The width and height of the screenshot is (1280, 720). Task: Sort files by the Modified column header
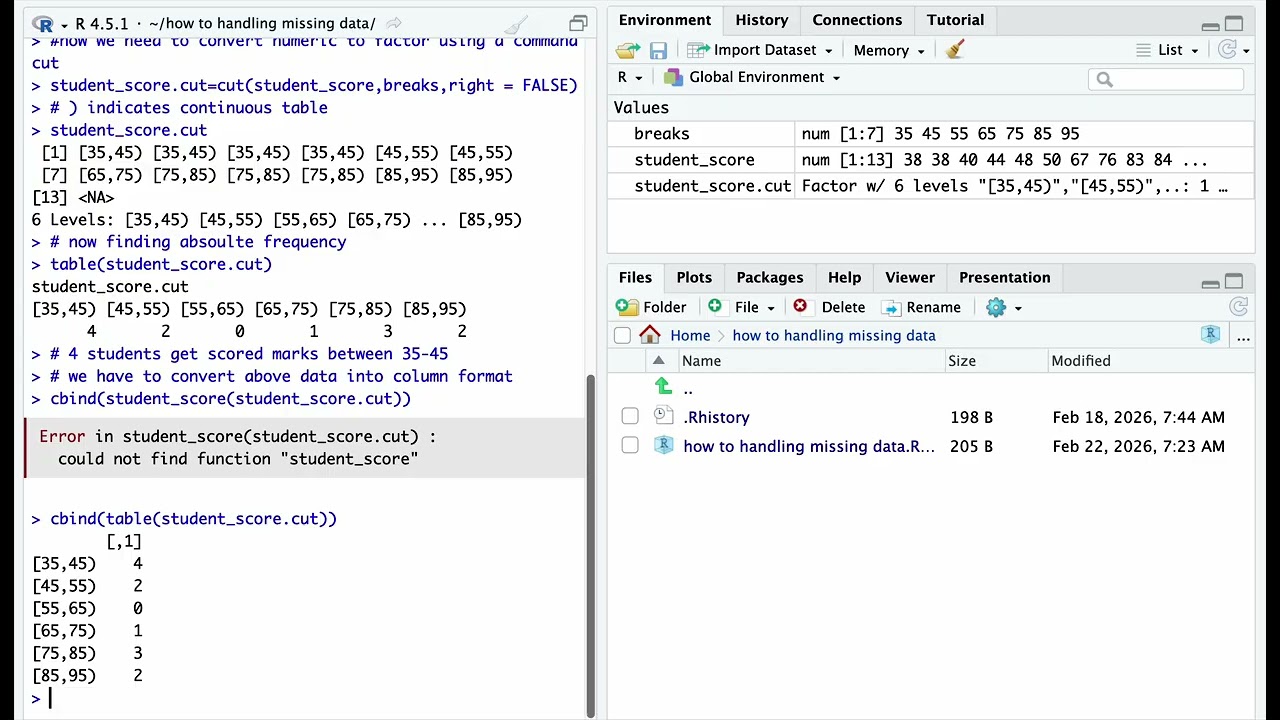[1081, 361]
